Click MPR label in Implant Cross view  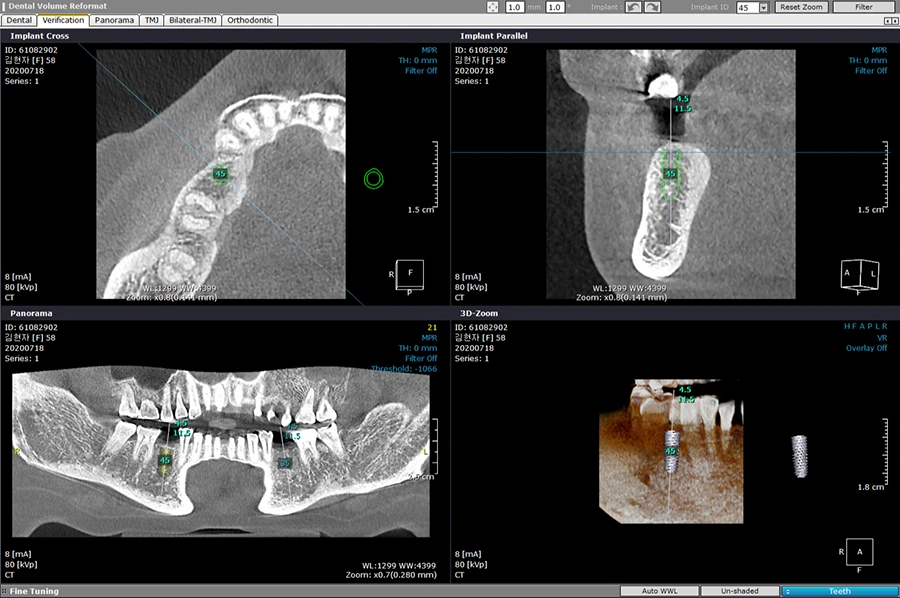coord(429,50)
